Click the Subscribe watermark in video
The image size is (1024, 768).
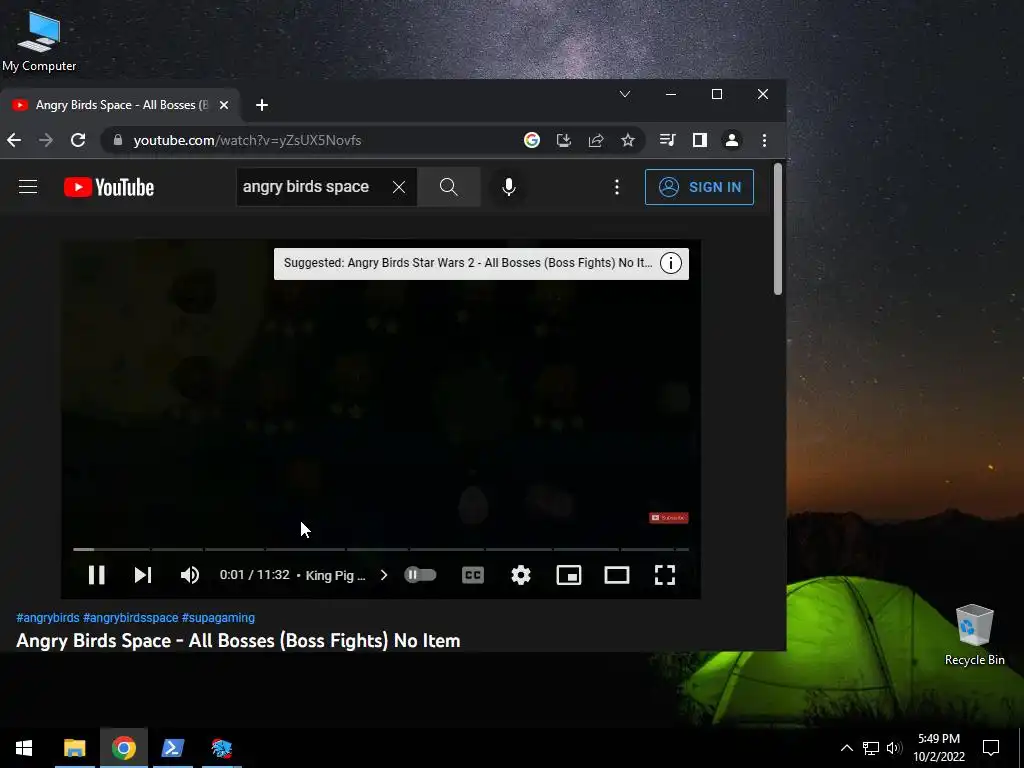point(669,518)
